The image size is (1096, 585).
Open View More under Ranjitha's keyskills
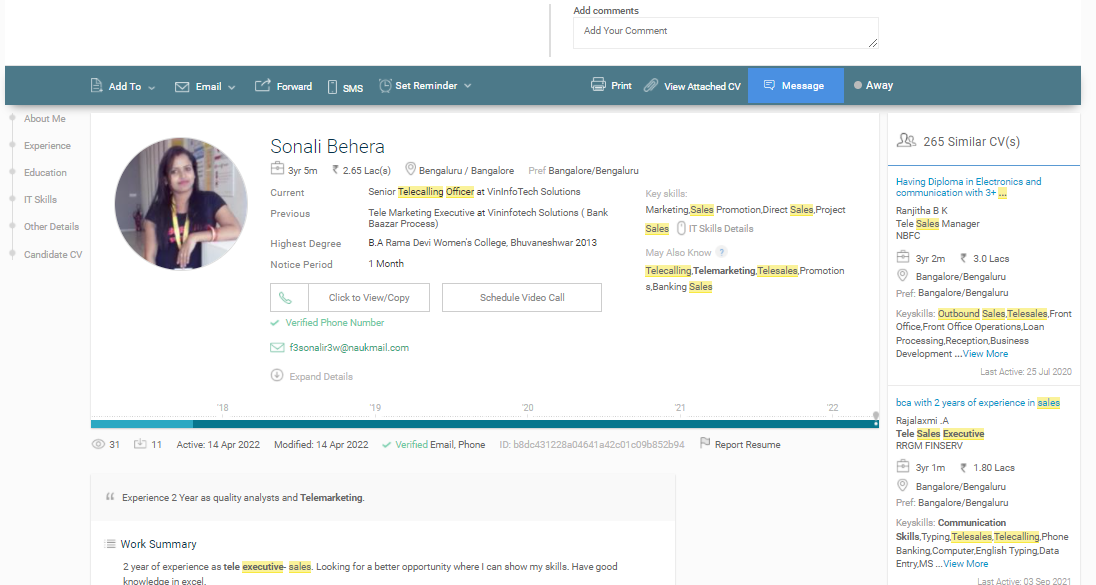[985, 353]
